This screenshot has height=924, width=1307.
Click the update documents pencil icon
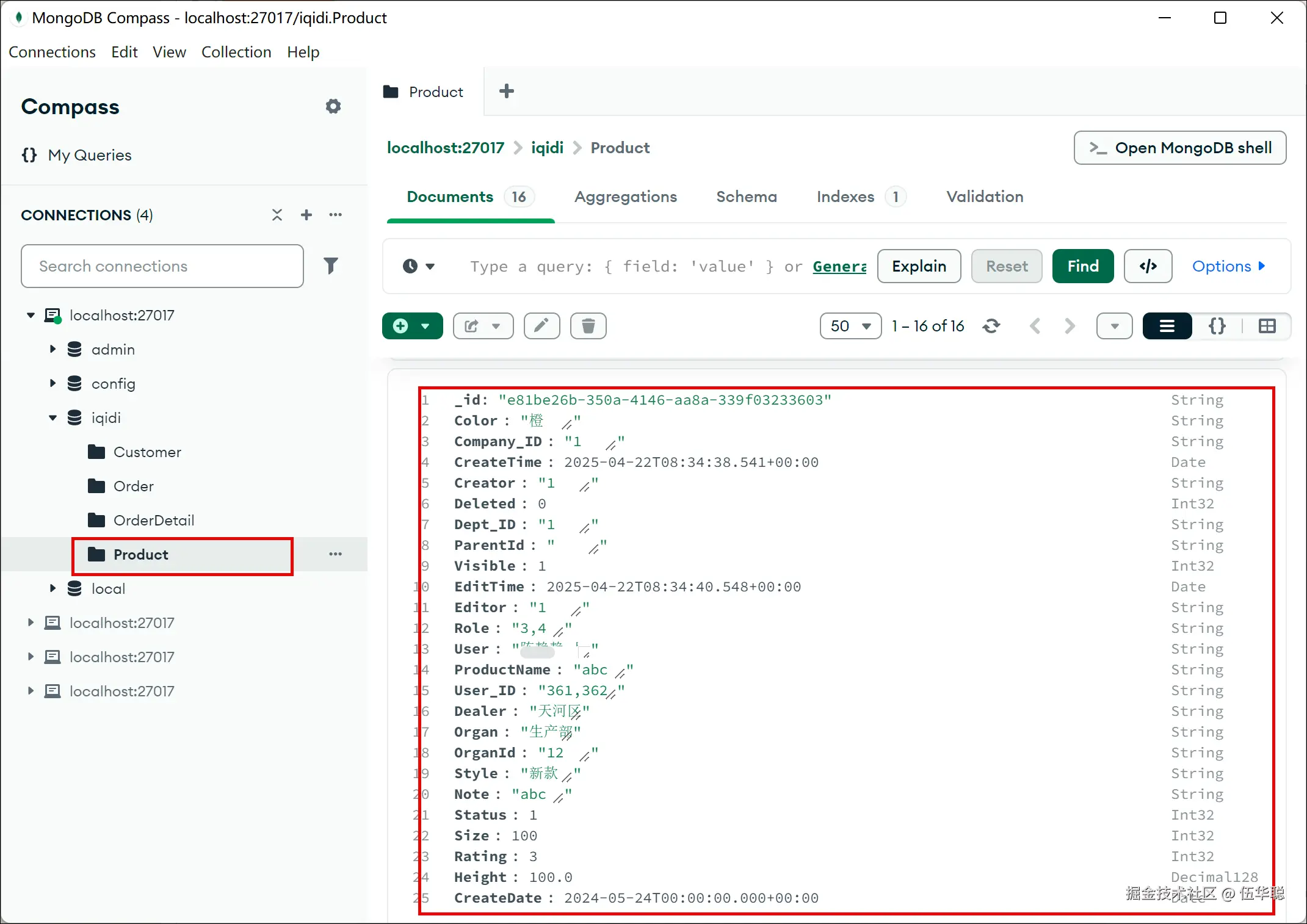tap(541, 326)
